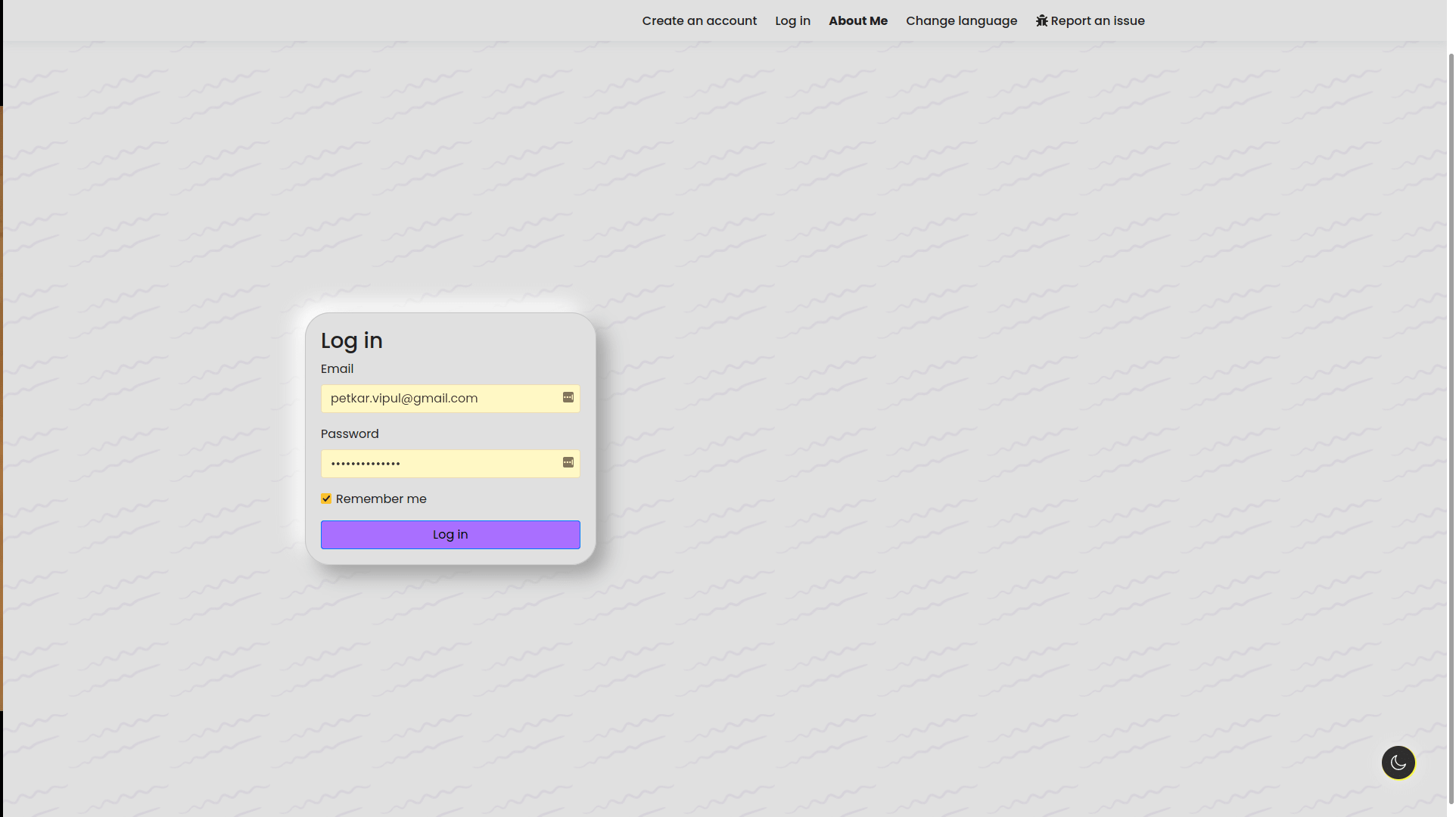Click the Password field label
The height and width of the screenshot is (817, 1456).
[x=350, y=434]
